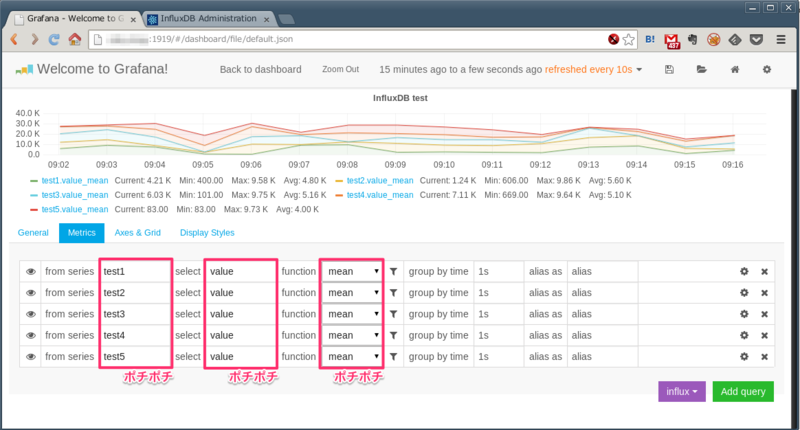Screen dimensions: 800x430
Task: Click the red blocked-content icon in address bar
Action: click(x=613, y=39)
